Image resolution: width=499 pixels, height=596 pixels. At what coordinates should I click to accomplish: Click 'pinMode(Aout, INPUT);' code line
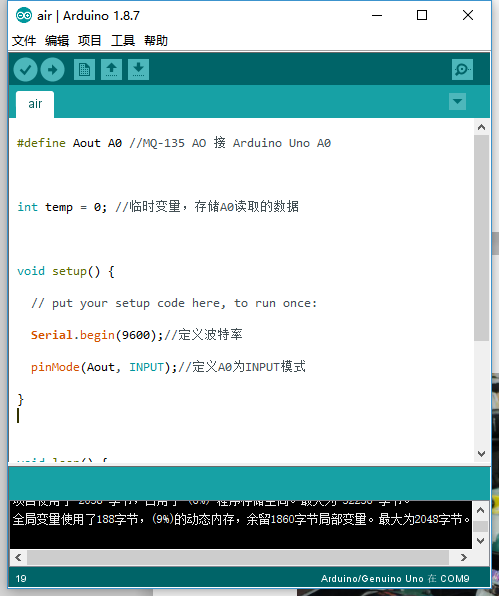[168, 367]
